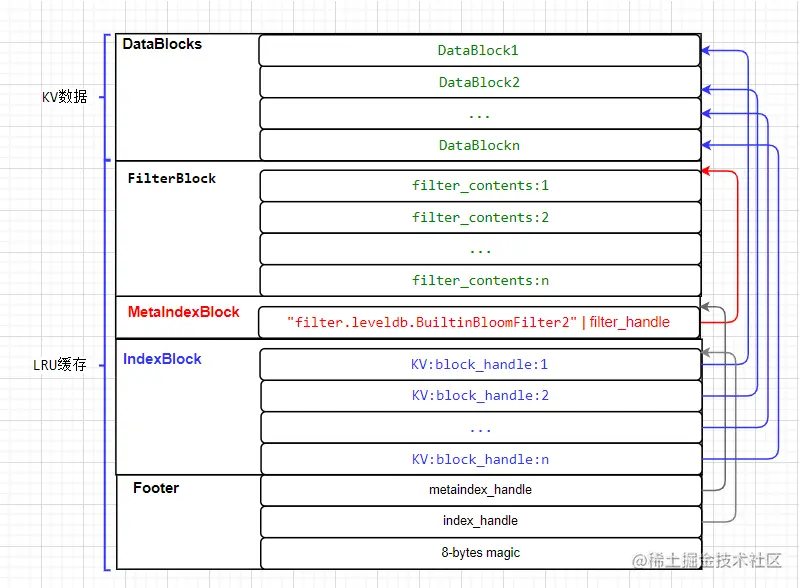
Task: Select the DataBlock2 row
Action: point(479,82)
